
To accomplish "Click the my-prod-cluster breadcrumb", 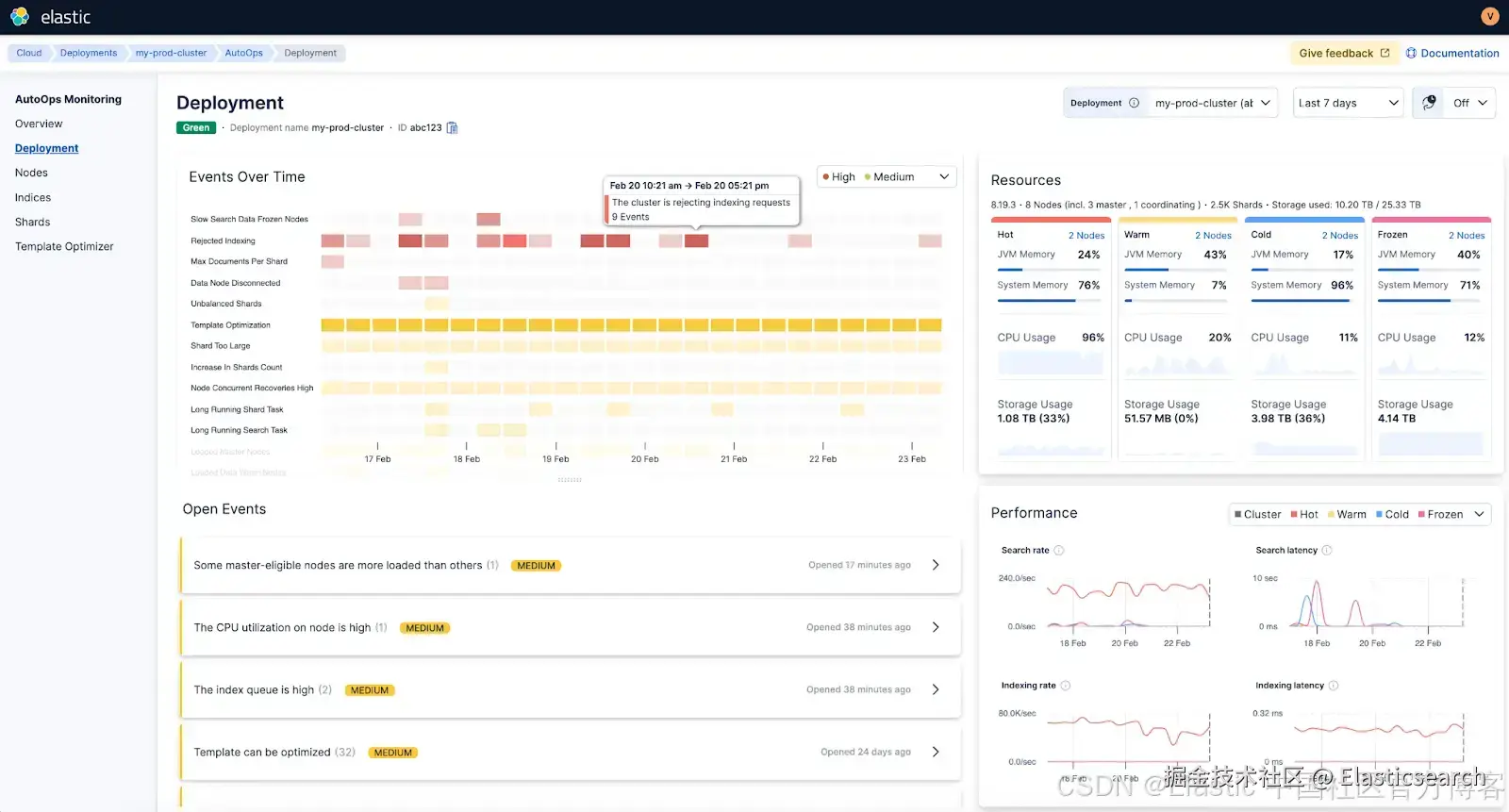I will pyautogui.click(x=171, y=53).
